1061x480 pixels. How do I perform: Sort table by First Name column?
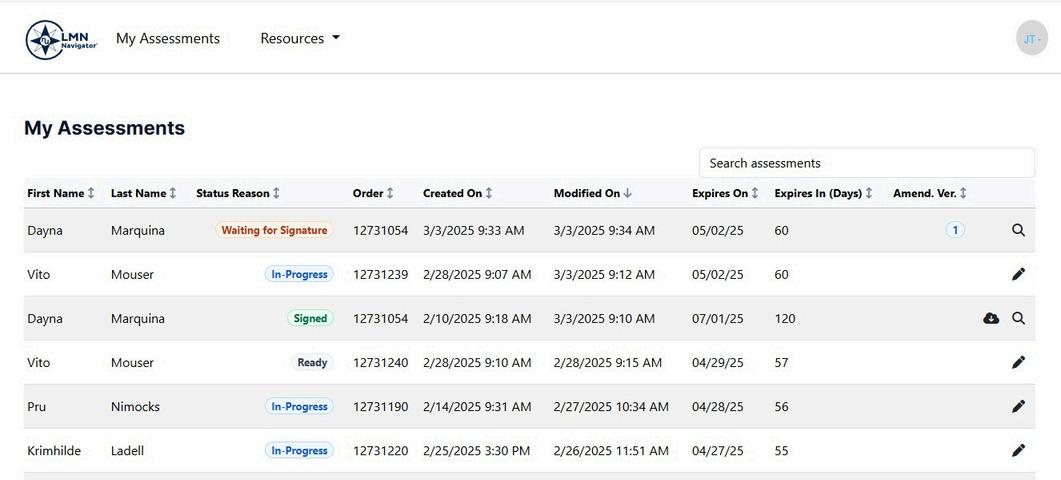[x=60, y=193]
